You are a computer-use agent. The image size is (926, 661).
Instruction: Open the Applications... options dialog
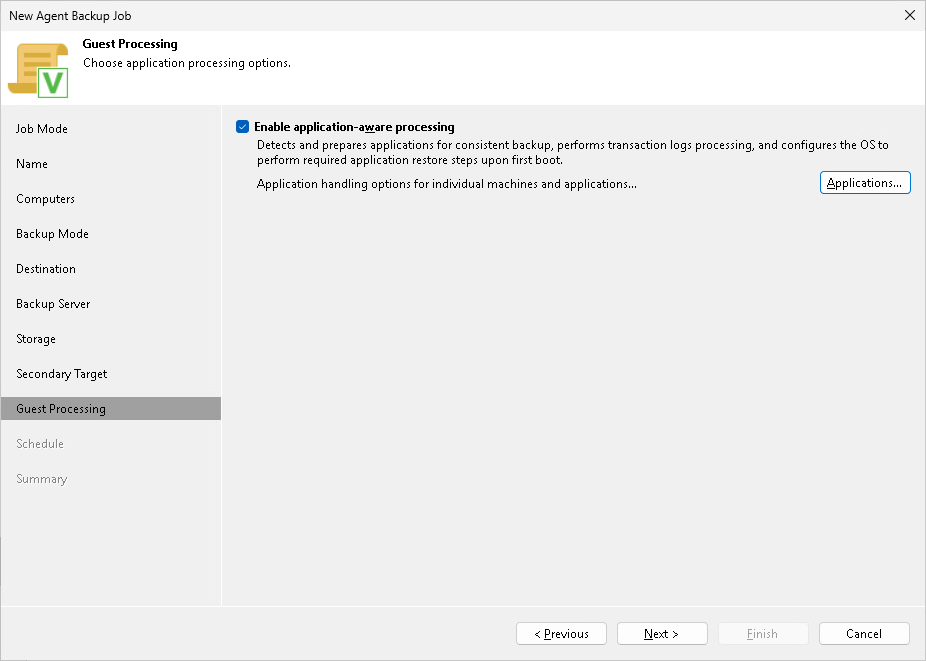tap(864, 182)
